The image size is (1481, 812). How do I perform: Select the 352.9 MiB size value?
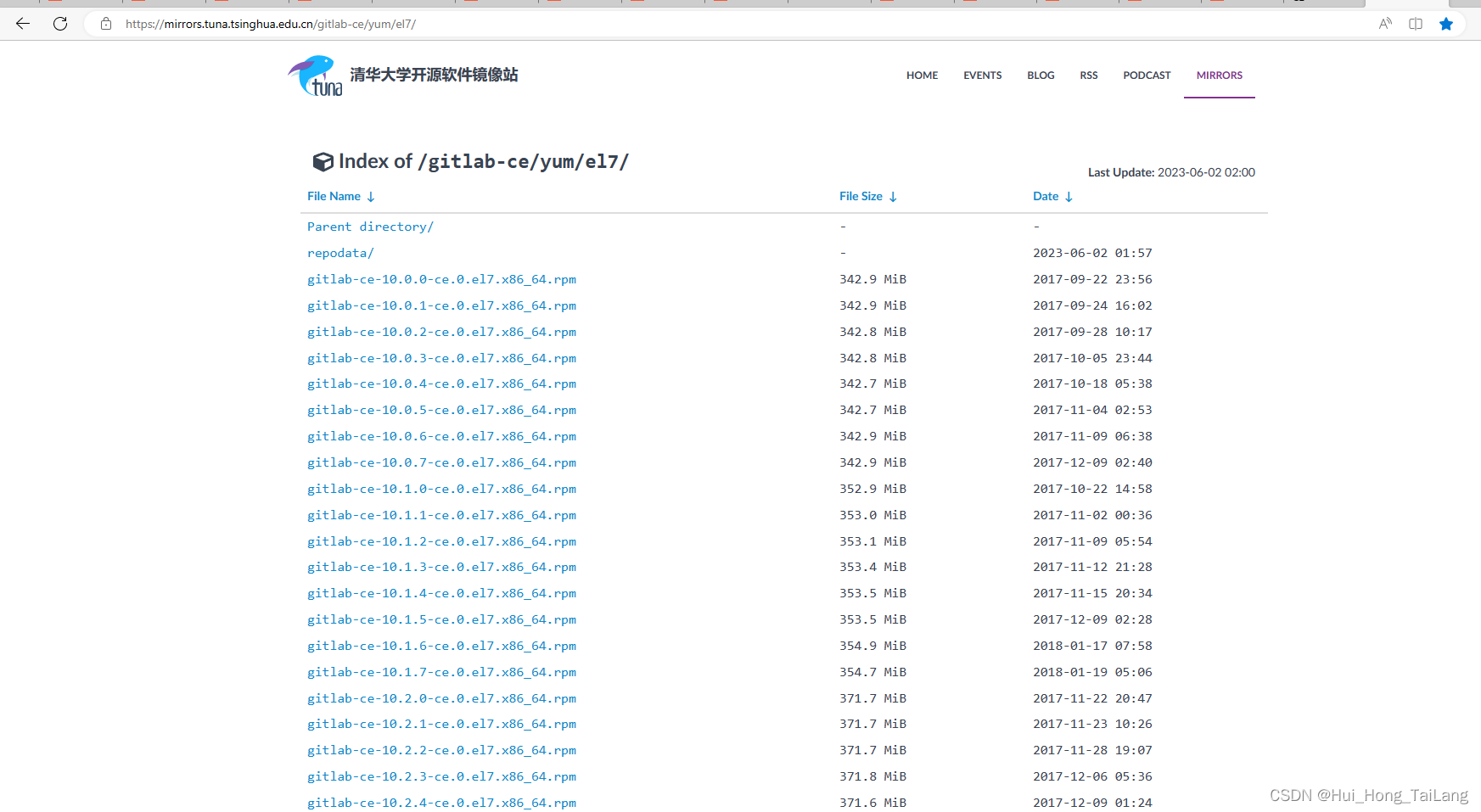(872, 489)
